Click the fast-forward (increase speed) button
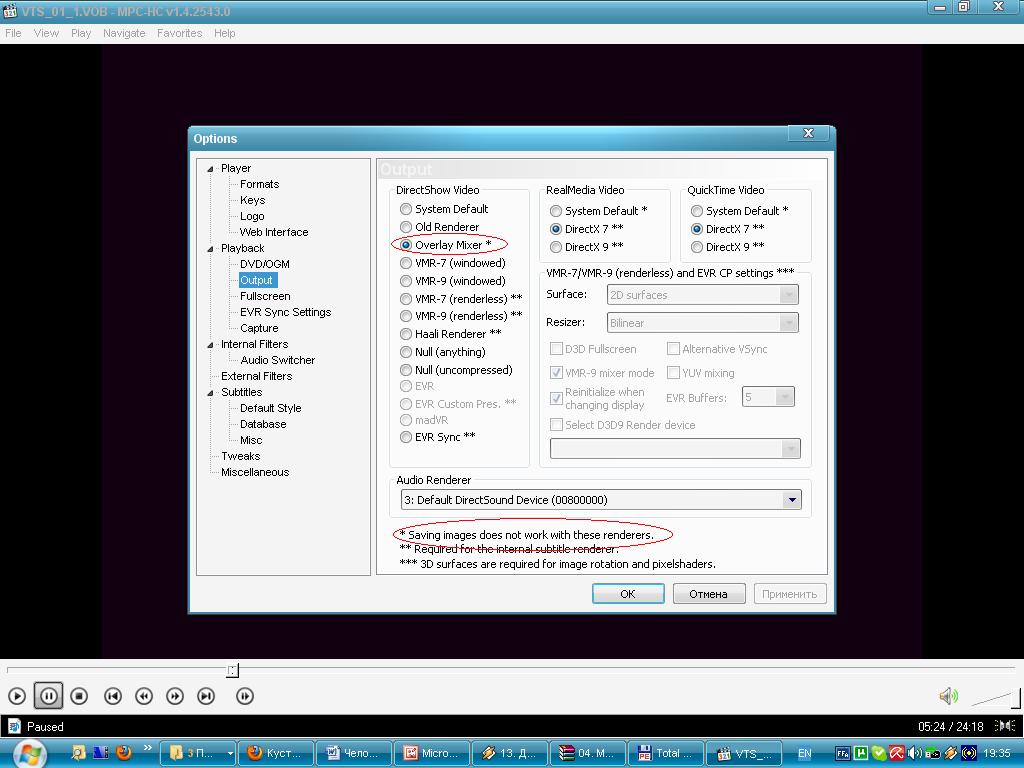1024x768 pixels. point(175,696)
